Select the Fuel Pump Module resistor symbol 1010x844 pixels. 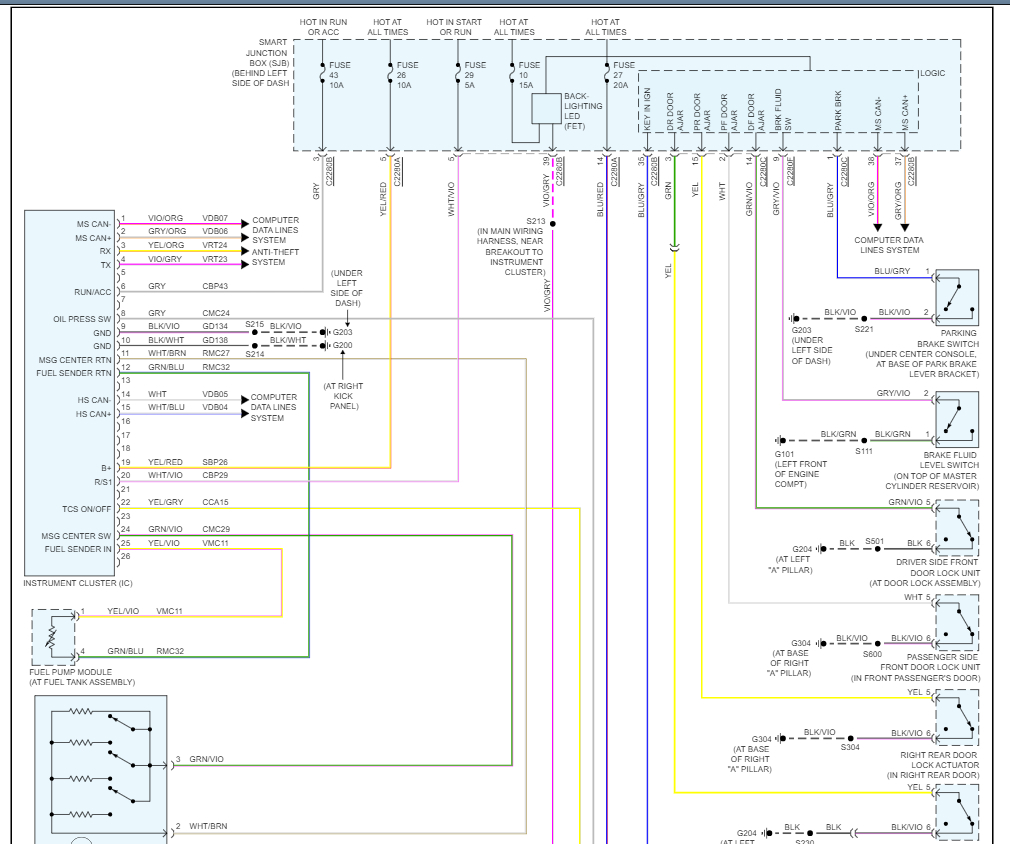coord(53,637)
